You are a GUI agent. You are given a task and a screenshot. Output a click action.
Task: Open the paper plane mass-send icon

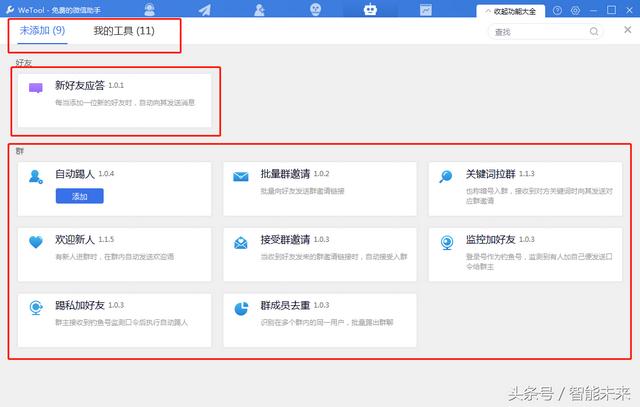tap(205, 9)
